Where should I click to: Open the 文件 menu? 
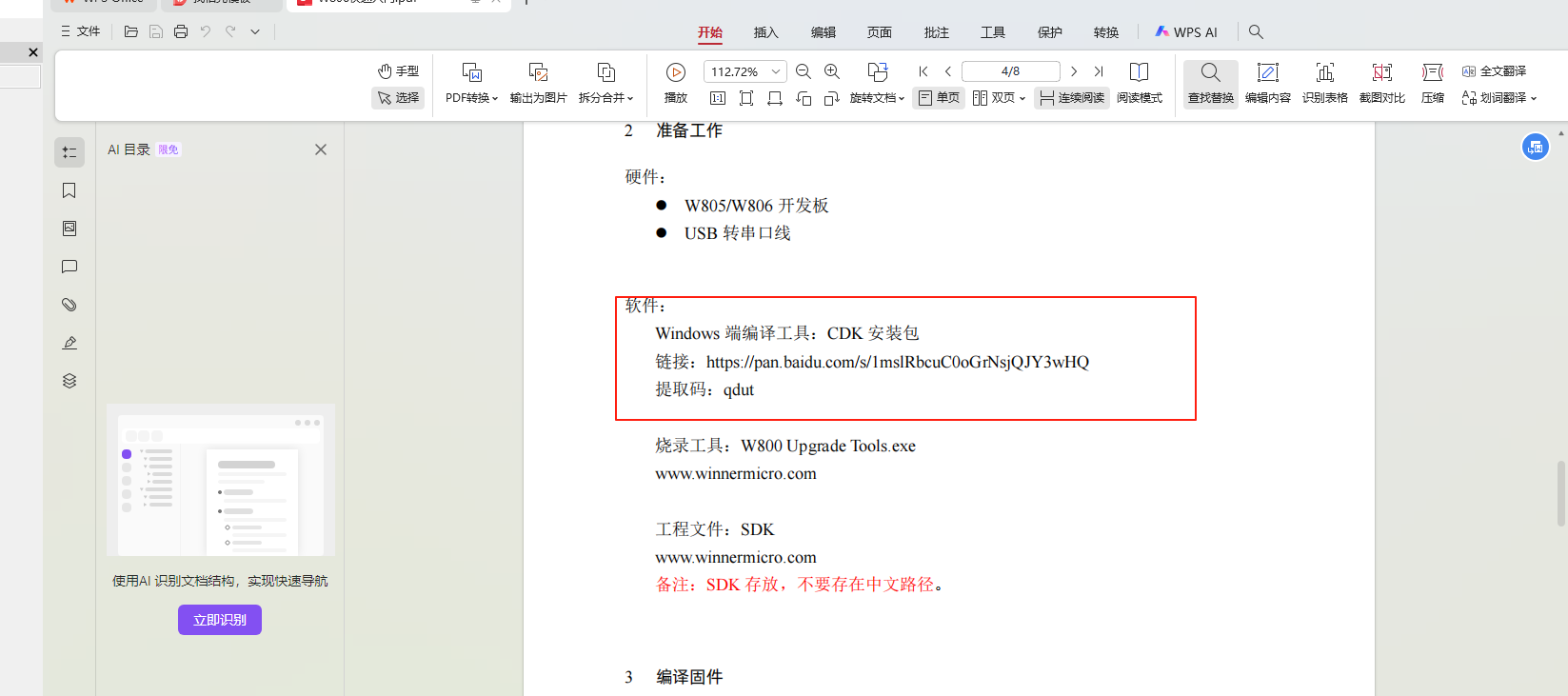click(81, 31)
